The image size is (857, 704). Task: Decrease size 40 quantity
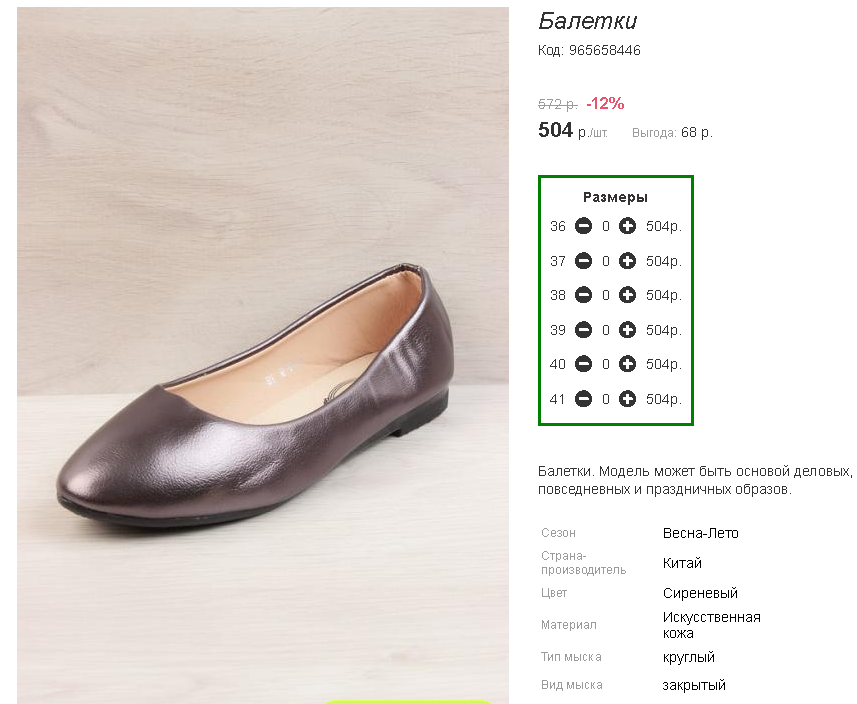click(584, 364)
